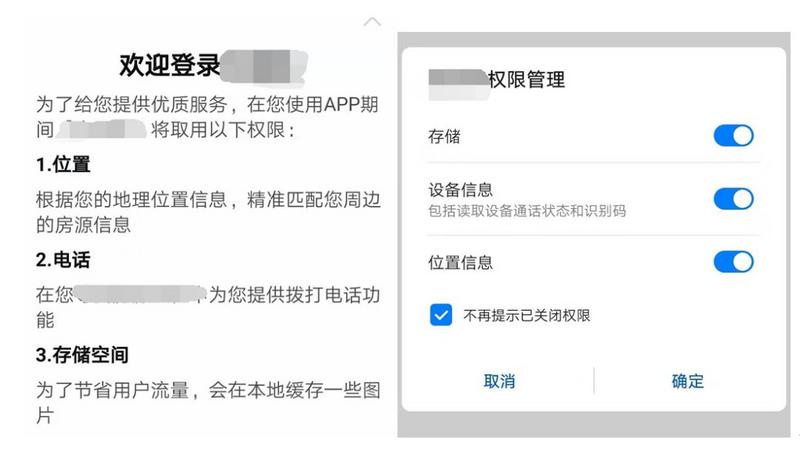This screenshot has height=450, width=800.
Task: Click the 欢迎登录 title text
Action: [169, 65]
